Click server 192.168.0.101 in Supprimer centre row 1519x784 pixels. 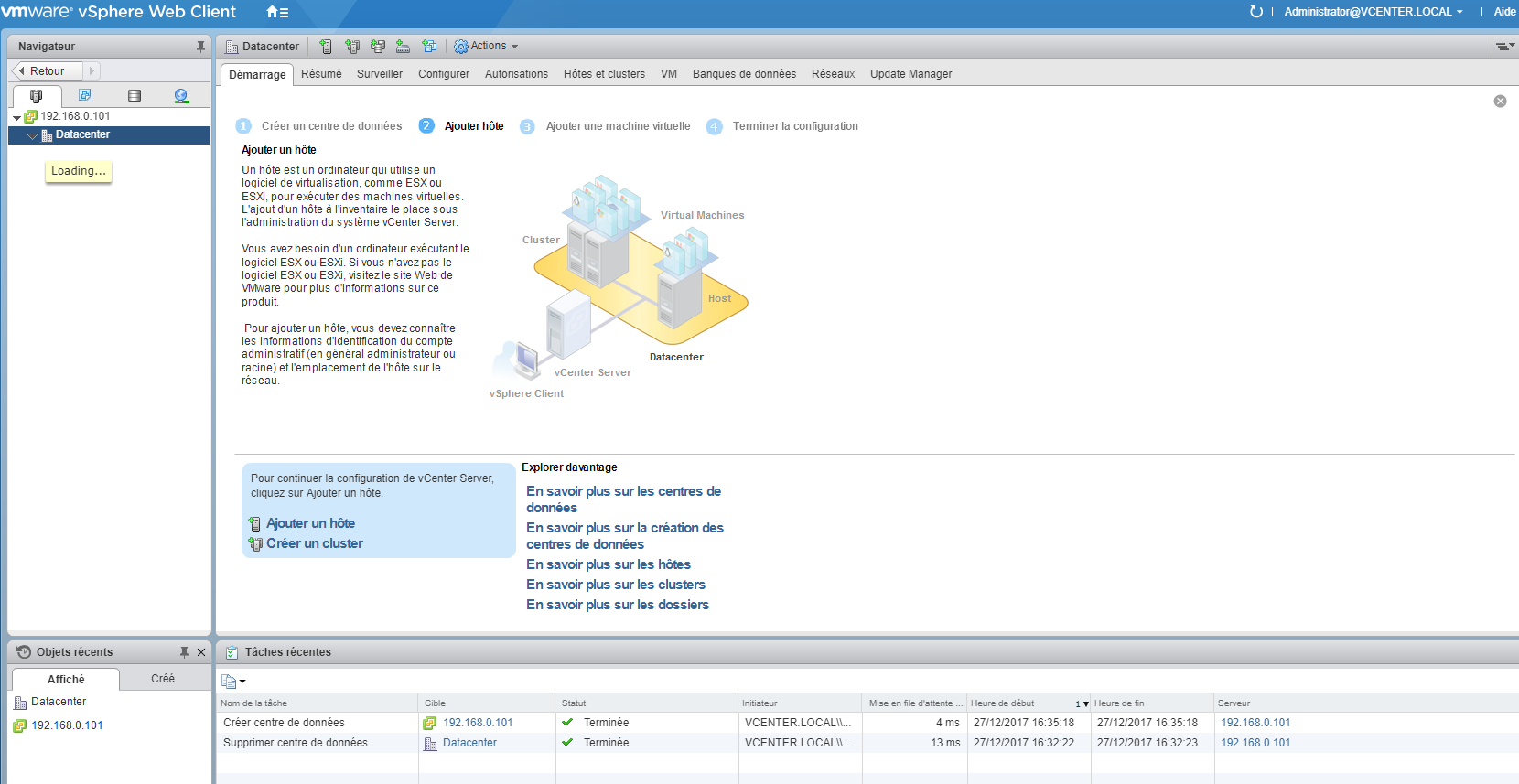point(1255,743)
